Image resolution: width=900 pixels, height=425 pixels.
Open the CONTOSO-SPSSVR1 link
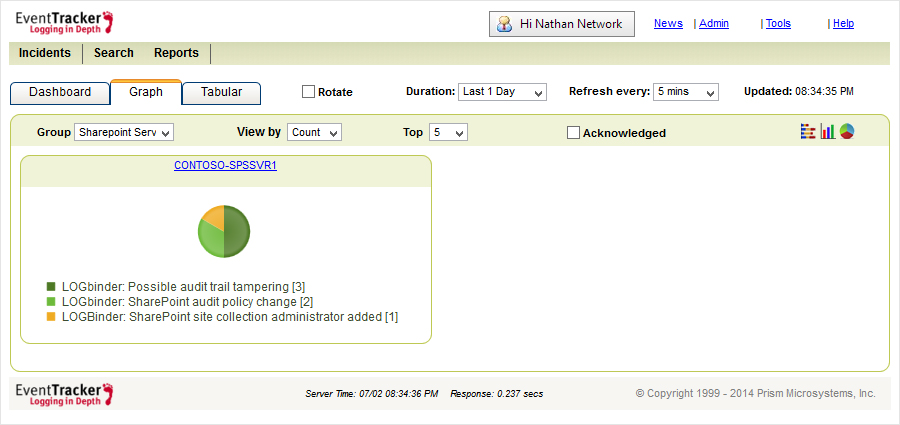pyautogui.click(x=226, y=166)
